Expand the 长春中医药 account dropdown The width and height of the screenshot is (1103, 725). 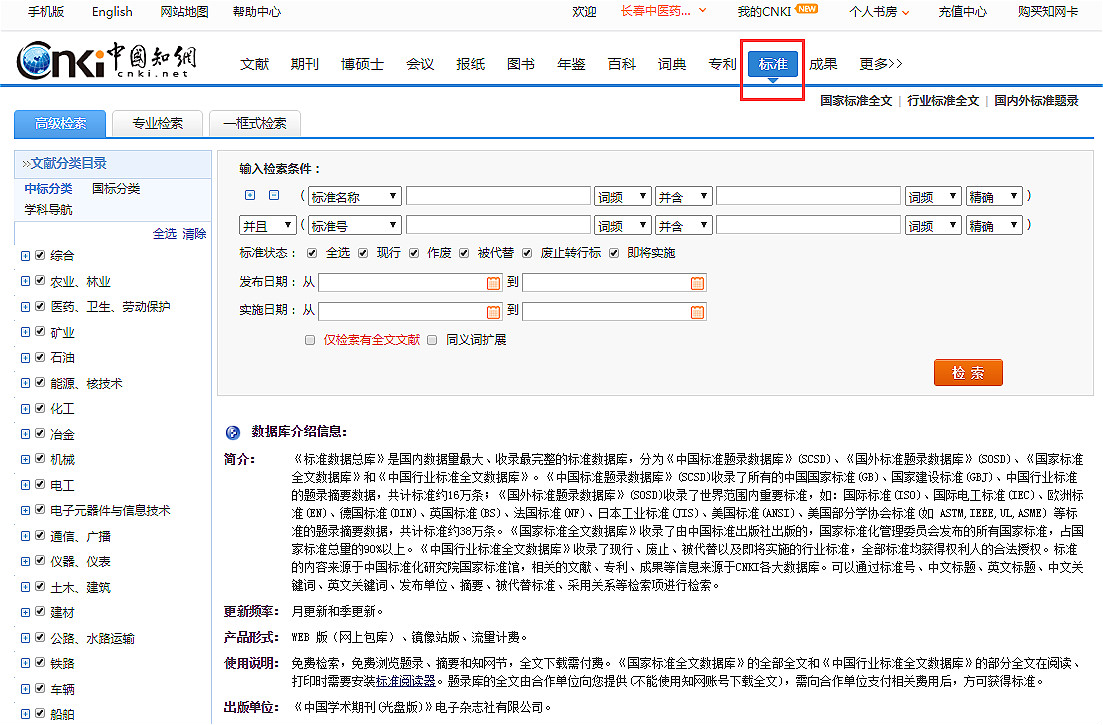pos(663,11)
